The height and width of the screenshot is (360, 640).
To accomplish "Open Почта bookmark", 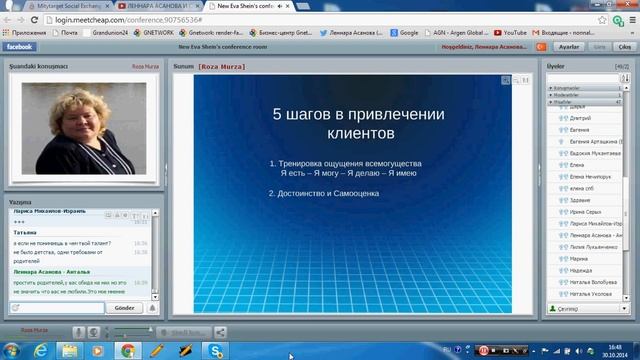I will coord(65,33).
